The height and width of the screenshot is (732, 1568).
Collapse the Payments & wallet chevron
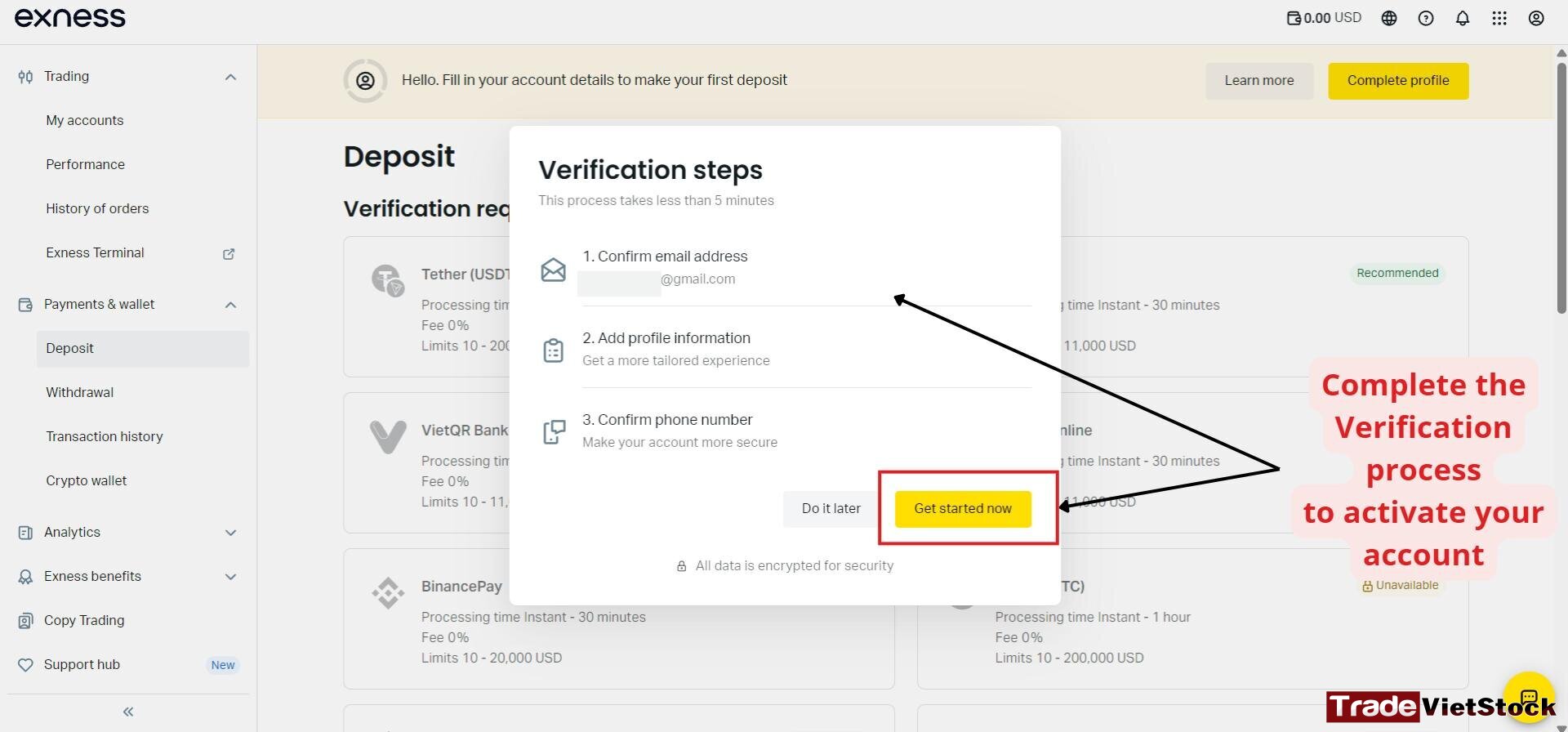point(230,305)
